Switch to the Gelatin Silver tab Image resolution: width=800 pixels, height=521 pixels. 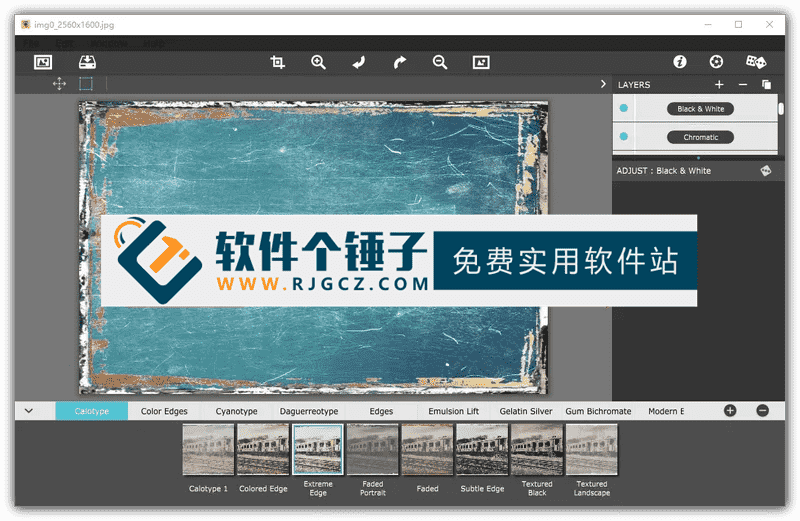pos(526,411)
